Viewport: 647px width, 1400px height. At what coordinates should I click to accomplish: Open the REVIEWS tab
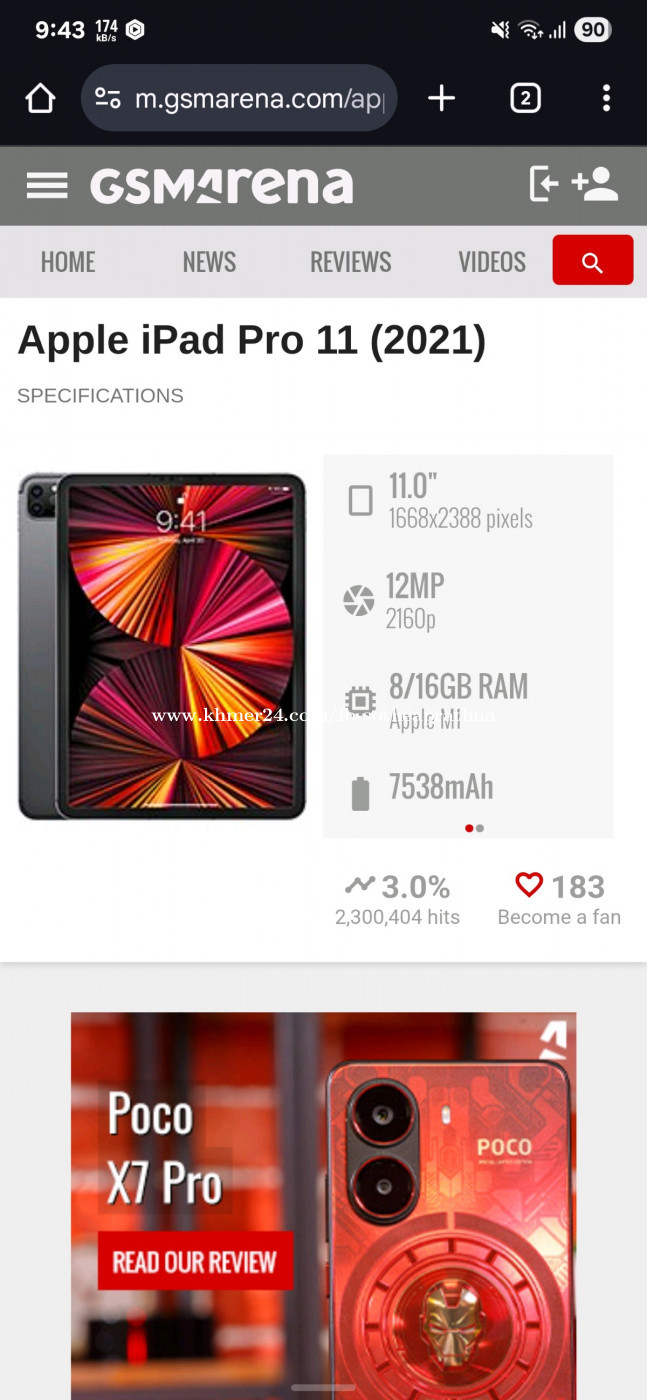(x=351, y=262)
